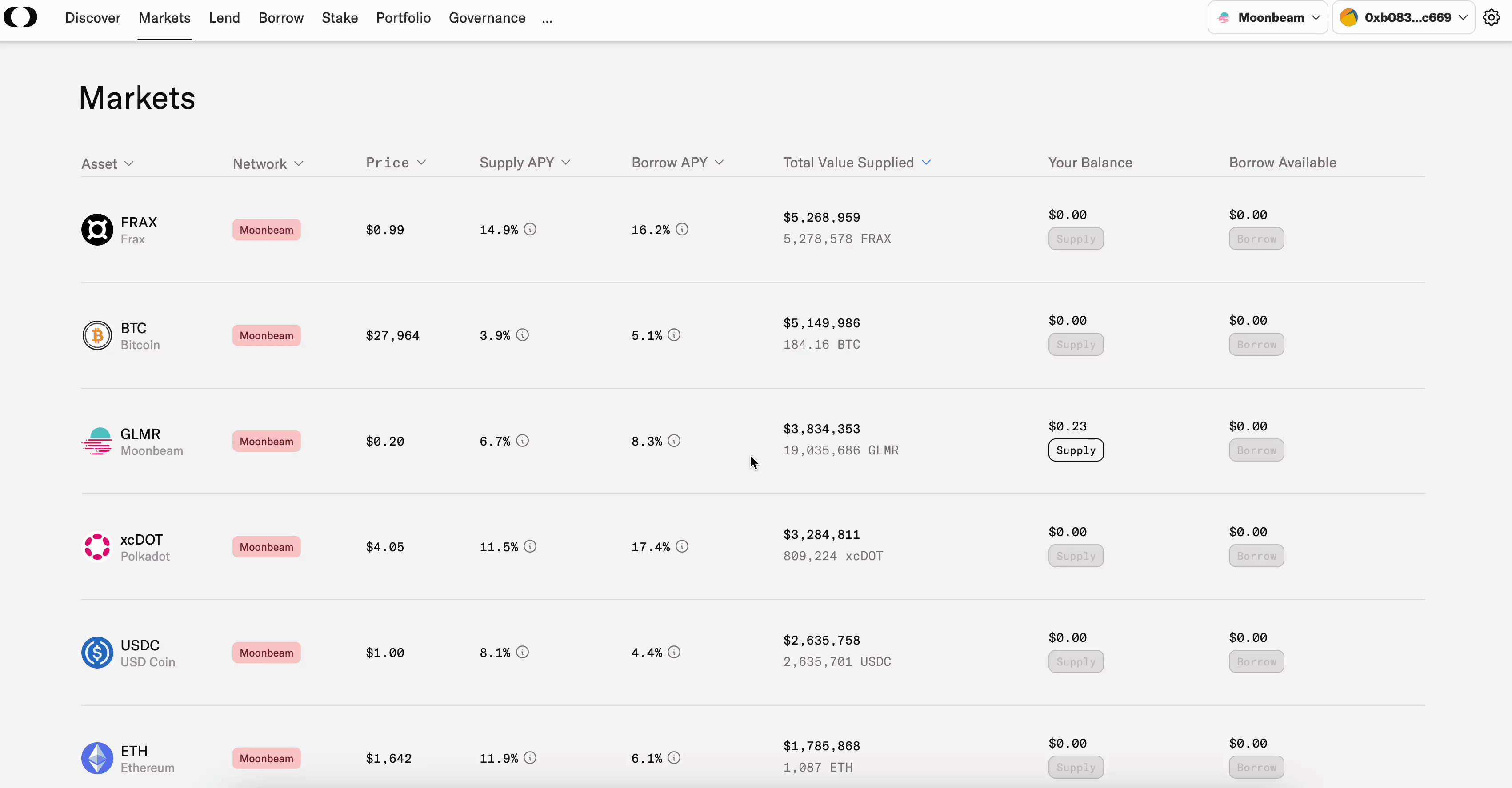
Task: Show info for GLMR supply APY 6.7%
Action: coord(522,440)
